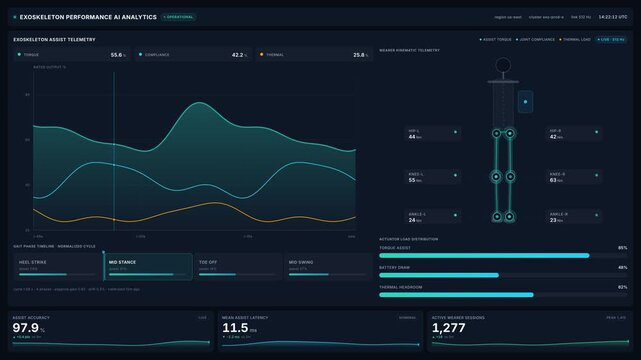The height and width of the screenshot is (360, 641).
Task: Click the HIP-L card status dot
Action: [455, 132]
